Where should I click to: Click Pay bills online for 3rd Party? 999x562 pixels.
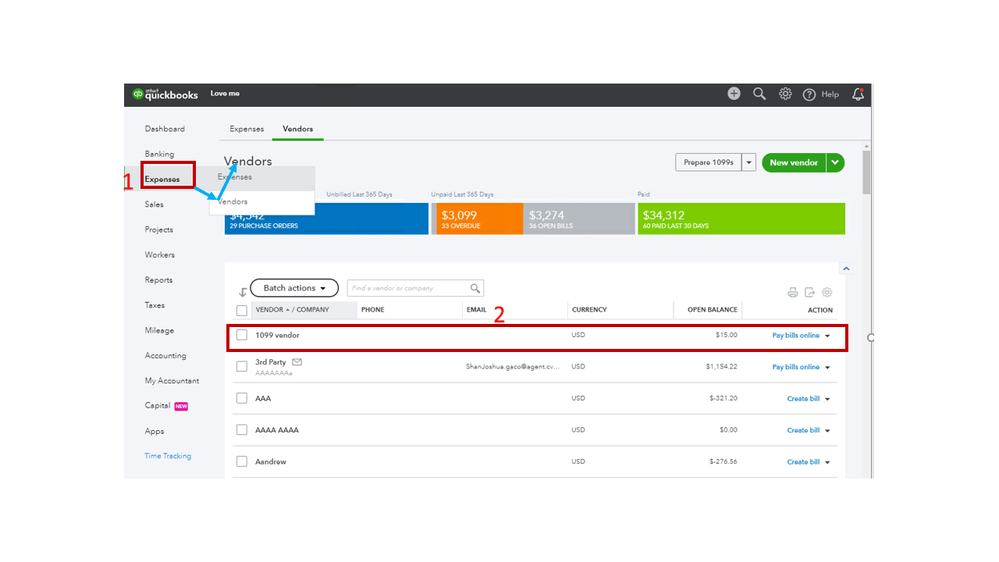coord(796,367)
